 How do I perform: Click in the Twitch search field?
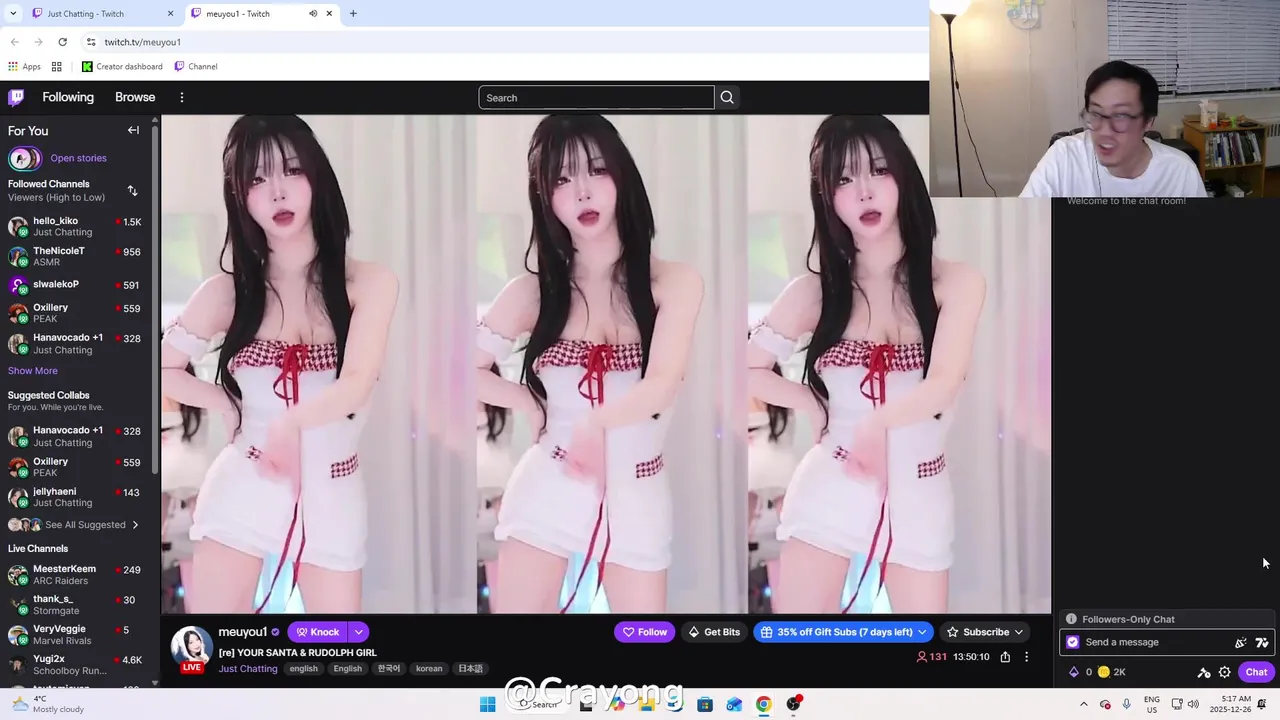coord(596,98)
